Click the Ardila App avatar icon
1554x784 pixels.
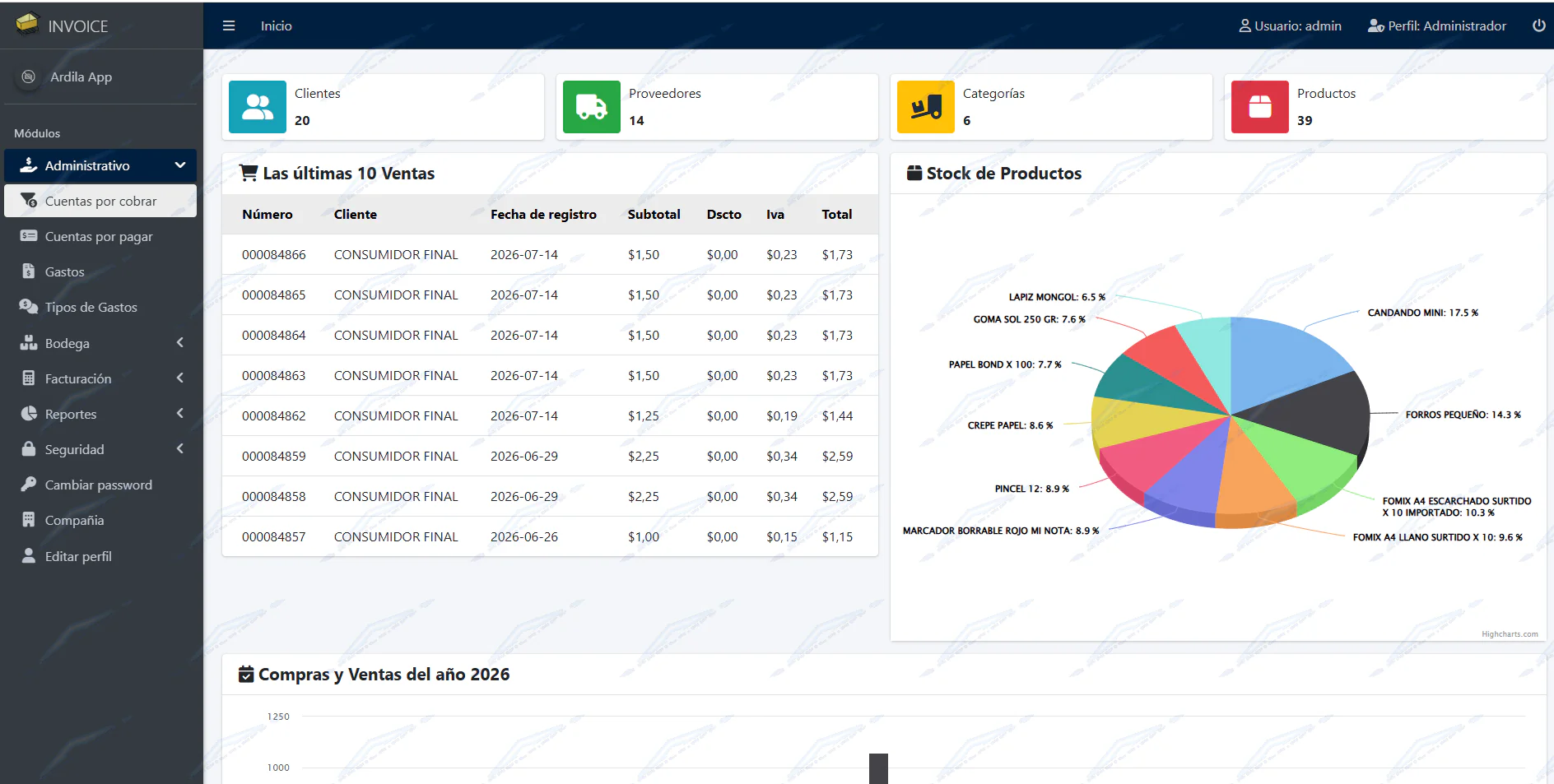pyautogui.click(x=29, y=77)
